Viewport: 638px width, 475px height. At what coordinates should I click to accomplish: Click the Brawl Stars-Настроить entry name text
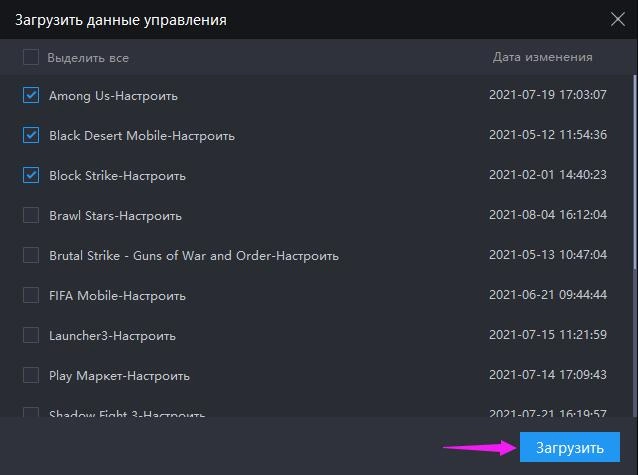click(115, 216)
